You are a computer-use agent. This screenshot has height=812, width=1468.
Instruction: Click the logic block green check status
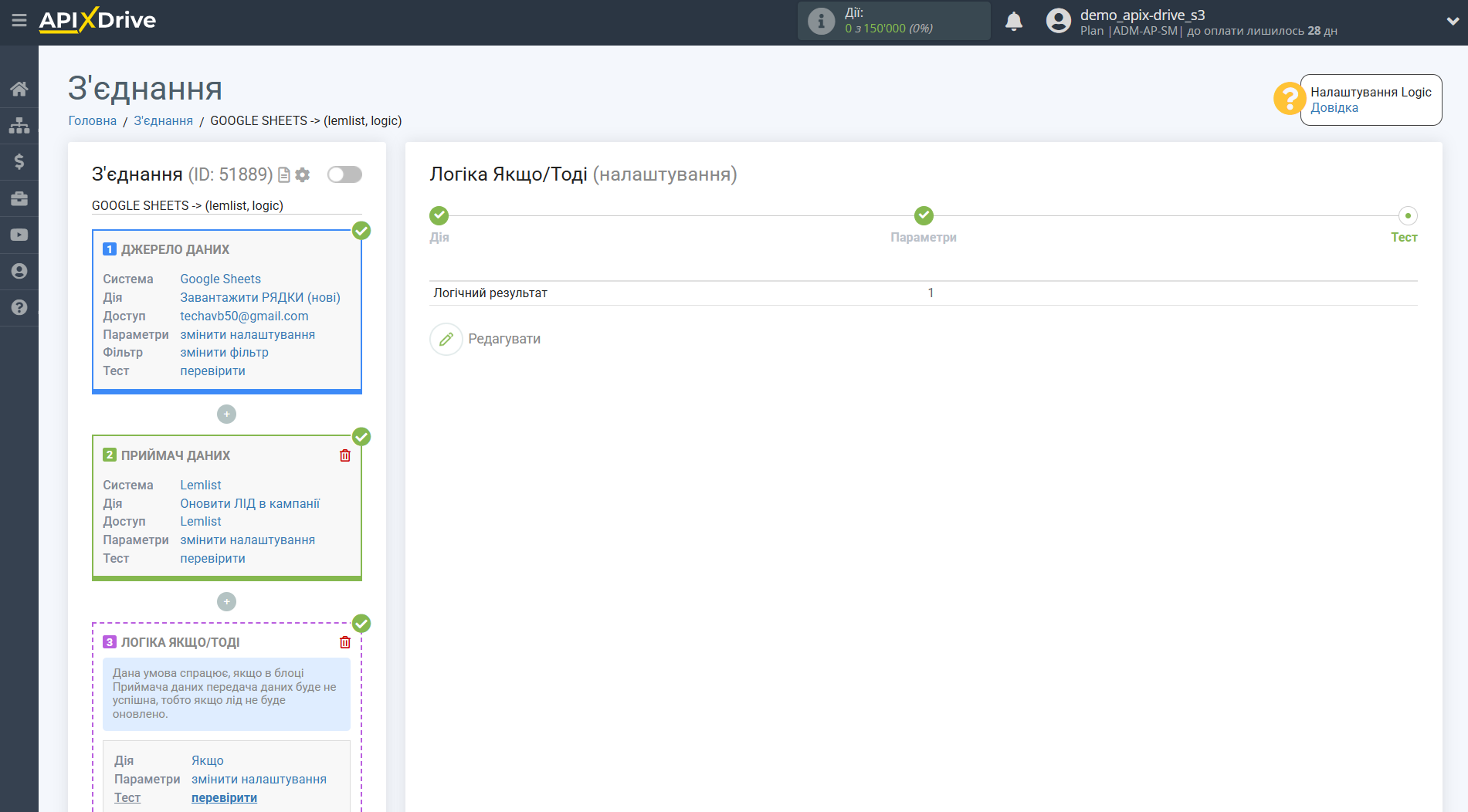361,624
